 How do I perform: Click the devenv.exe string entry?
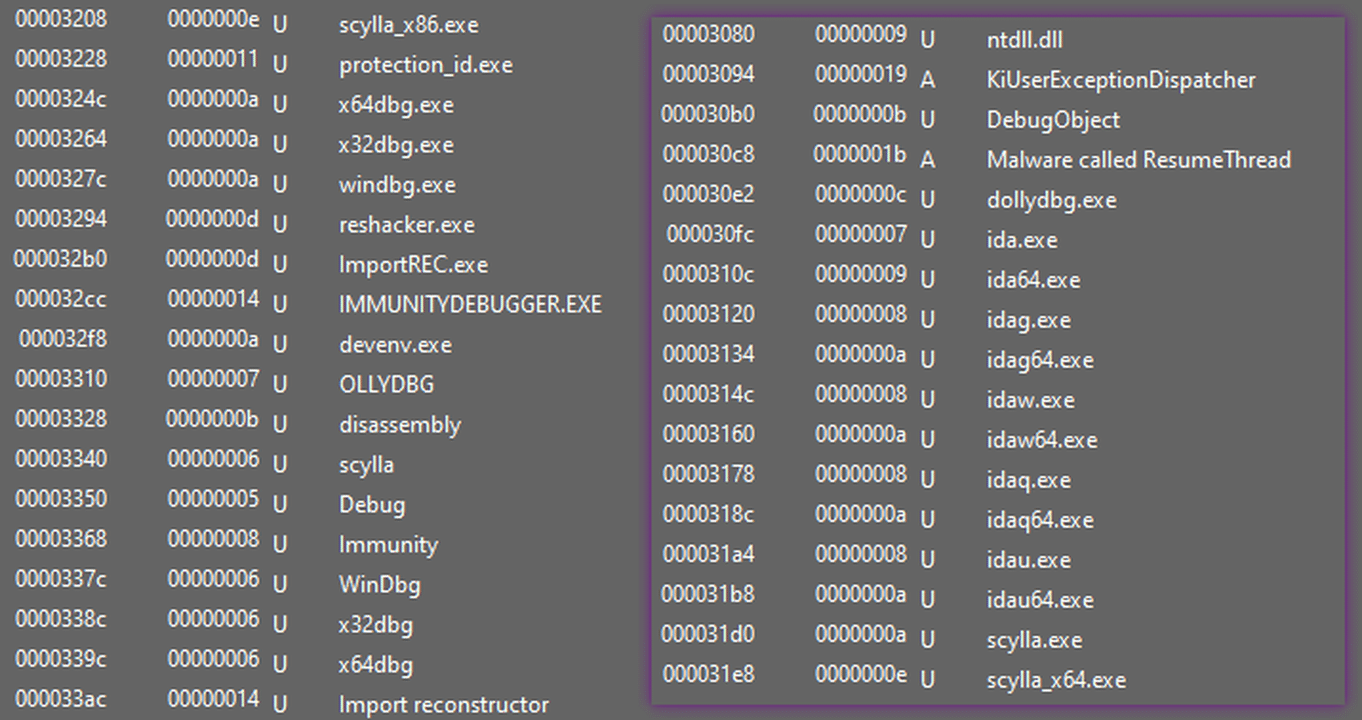(x=396, y=345)
